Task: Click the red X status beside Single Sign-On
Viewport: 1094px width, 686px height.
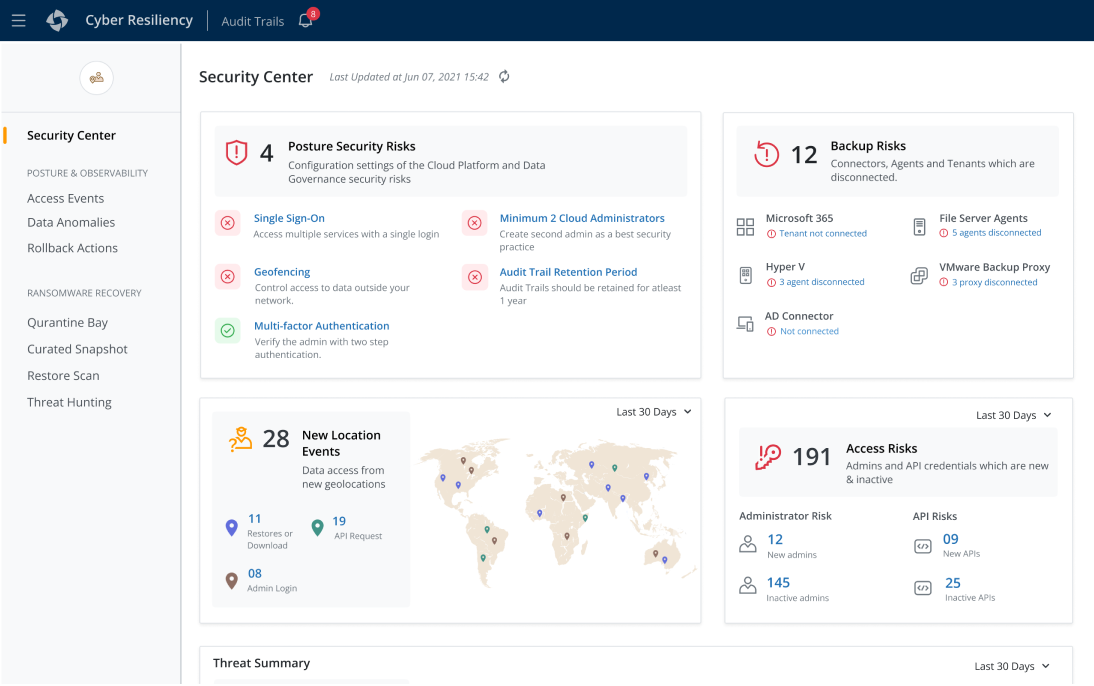Action: [228, 223]
